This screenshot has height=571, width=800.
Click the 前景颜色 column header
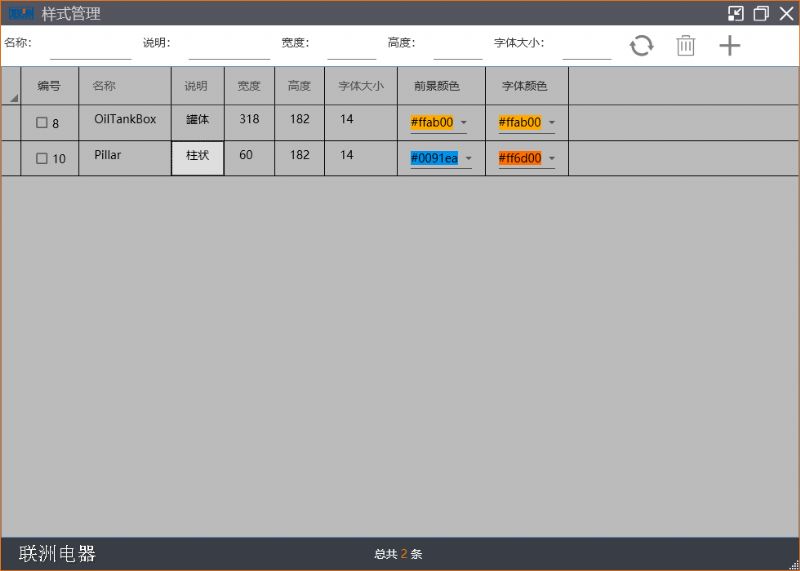437,86
